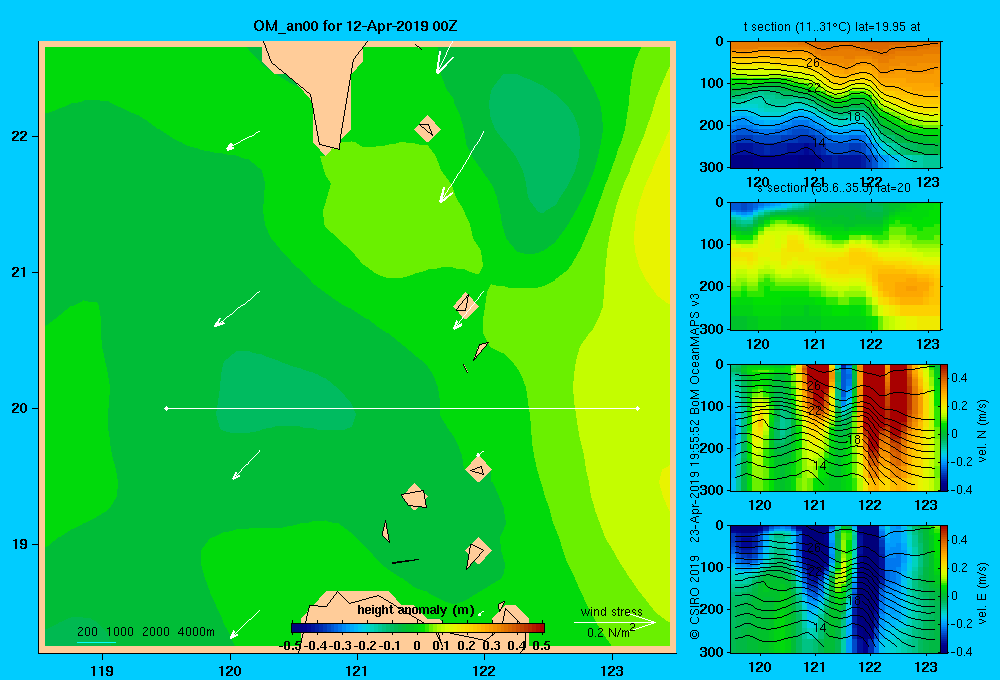Image resolution: width=1000 pixels, height=680 pixels.
Task: Open the eastward velocity section panel
Action: point(835,589)
